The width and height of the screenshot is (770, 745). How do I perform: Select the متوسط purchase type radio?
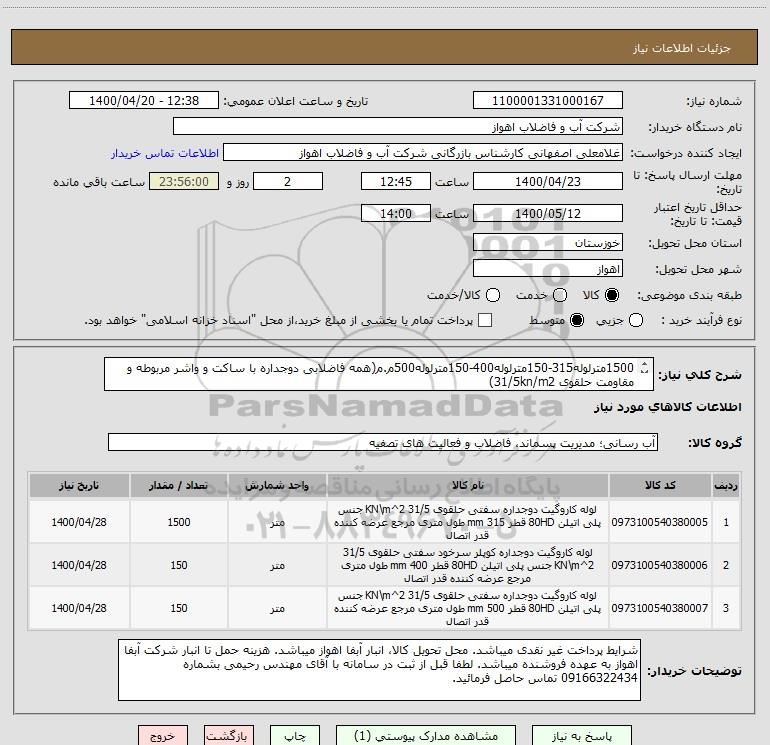click(577, 320)
